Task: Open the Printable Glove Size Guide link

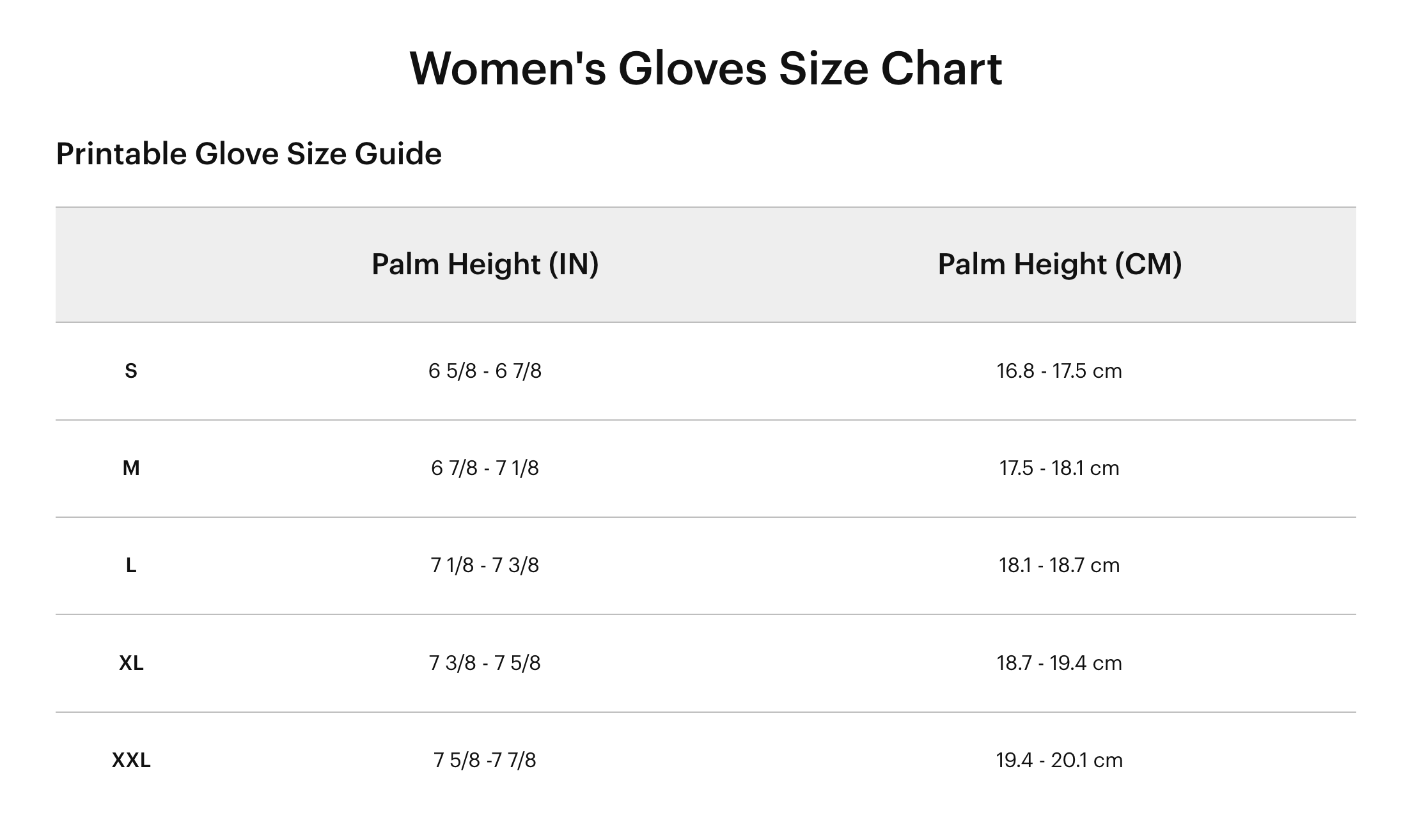Action: [x=249, y=154]
